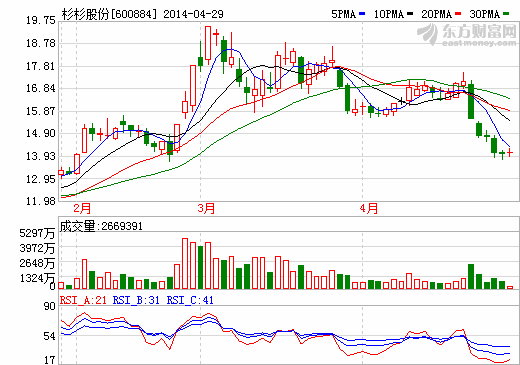The height and width of the screenshot is (365, 520).
Task: Click the 16.84 price axis label
Action: coord(41,88)
